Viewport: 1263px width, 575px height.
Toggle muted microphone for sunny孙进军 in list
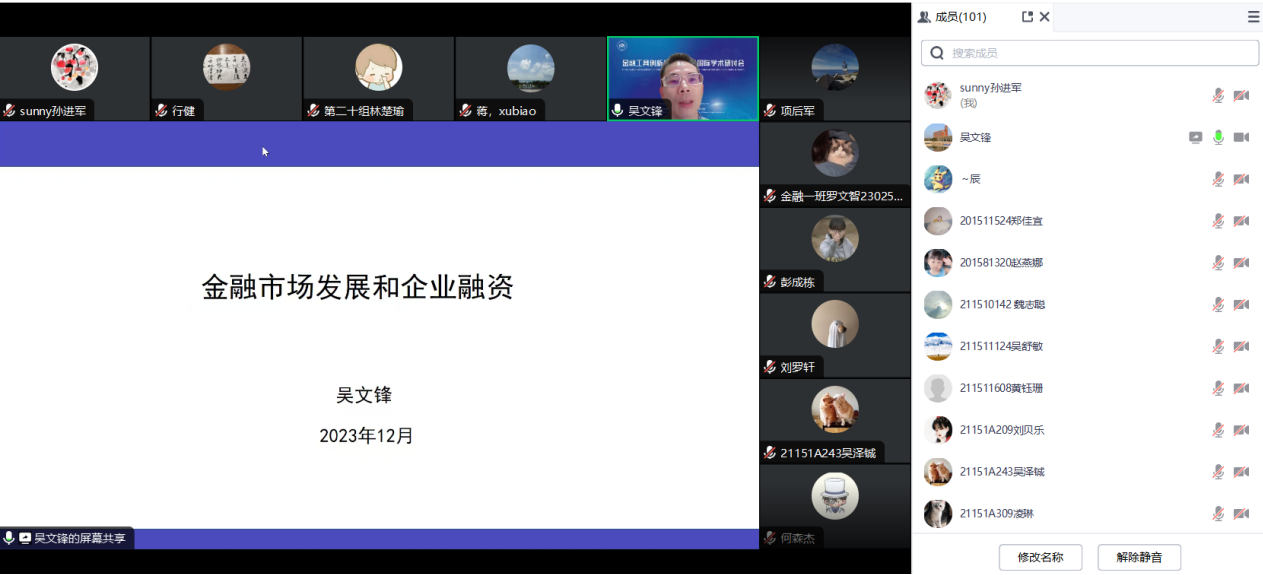[1218, 95]
